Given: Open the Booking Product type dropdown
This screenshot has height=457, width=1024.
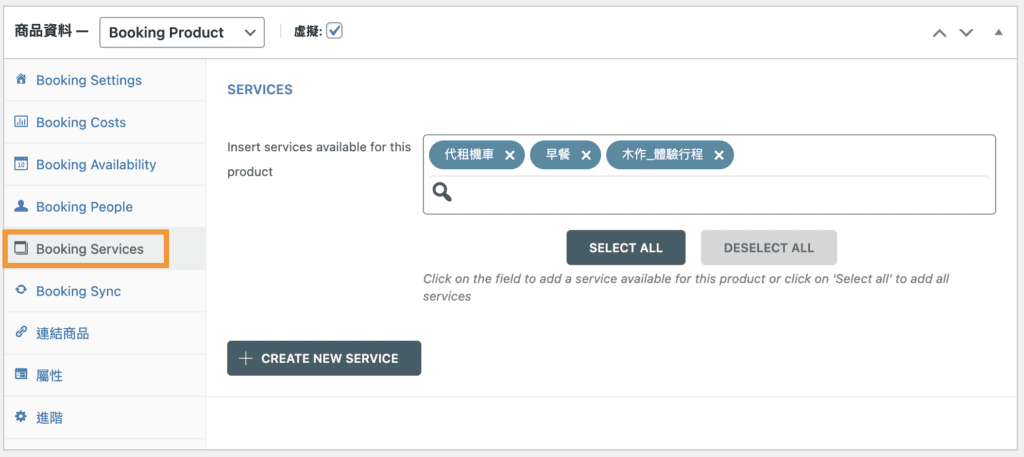Looking at the screenshot, I should (182, 32).
